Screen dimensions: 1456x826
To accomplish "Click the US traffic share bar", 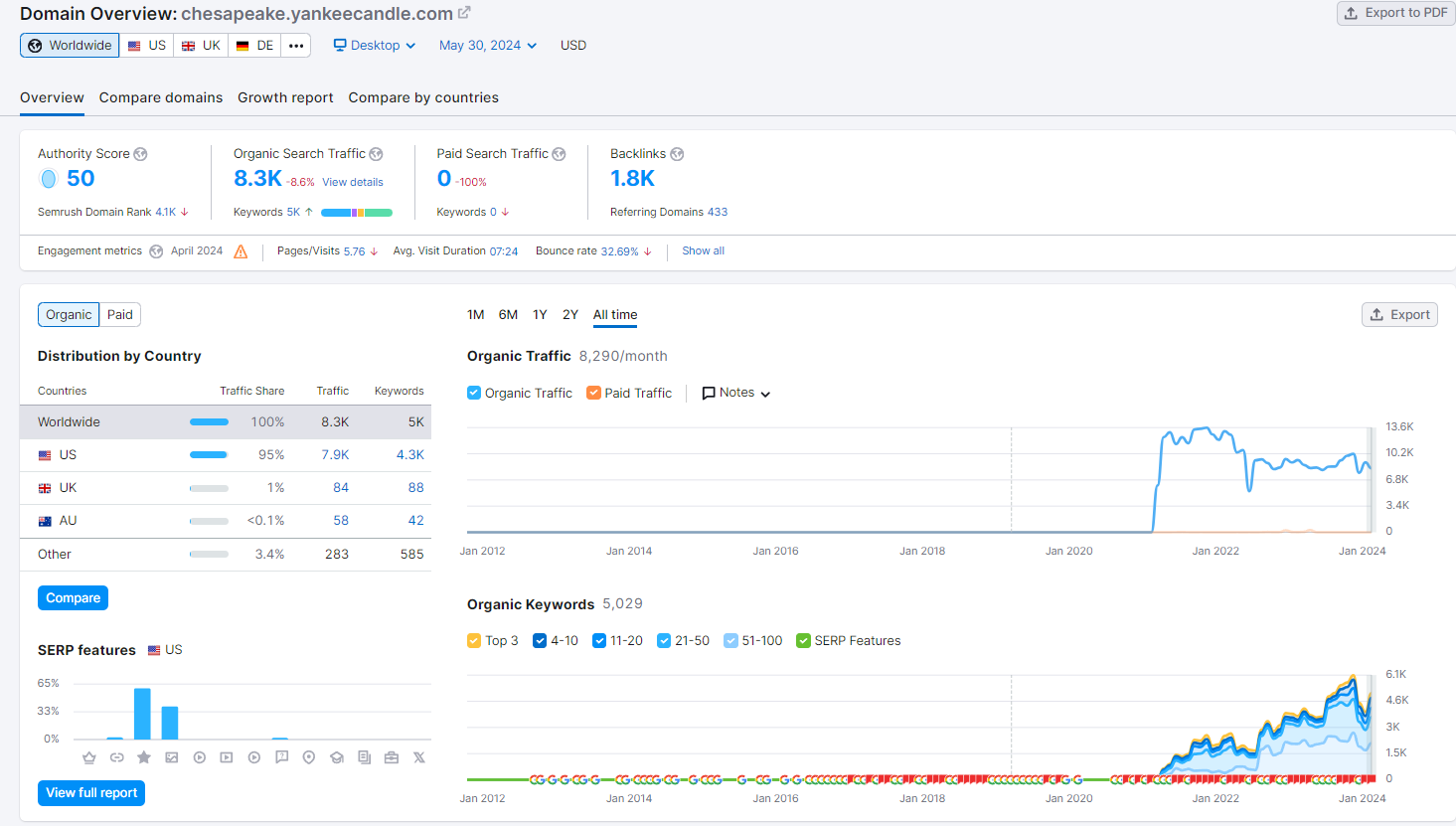I will click(209, 455).
